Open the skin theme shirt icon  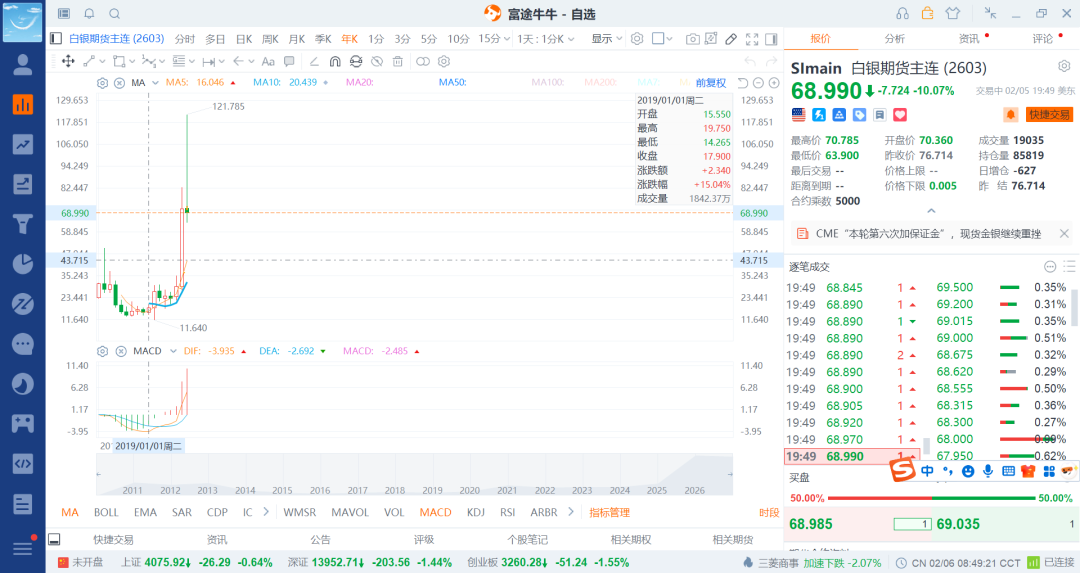953,13
